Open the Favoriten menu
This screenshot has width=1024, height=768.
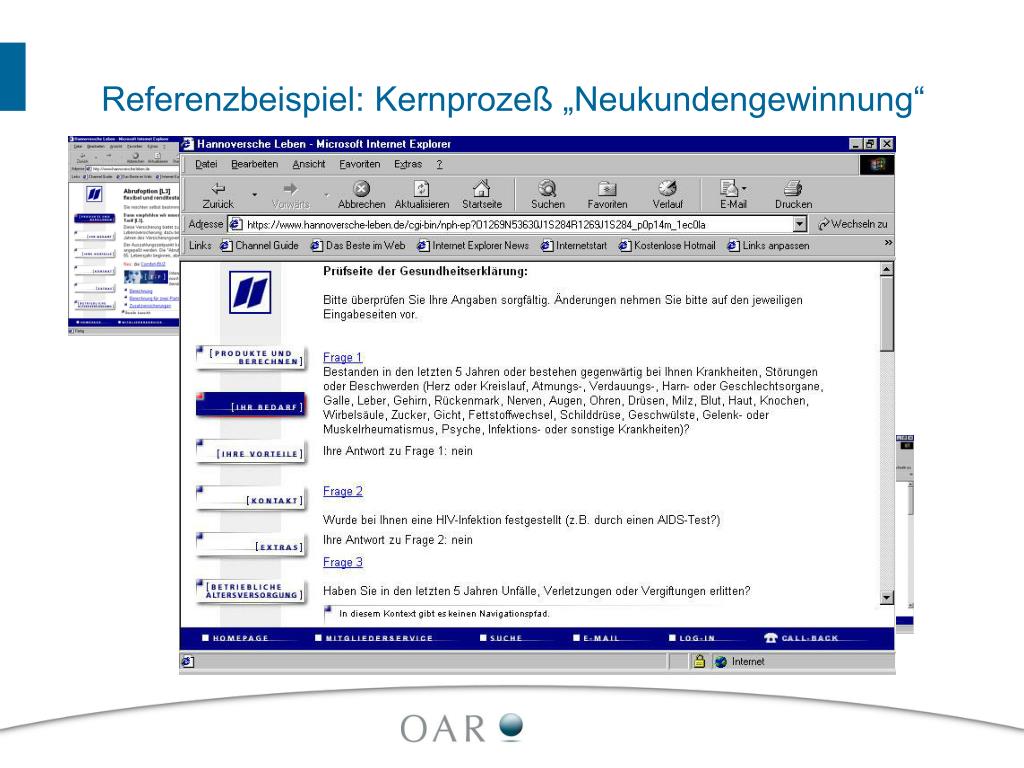coord(359,165)
